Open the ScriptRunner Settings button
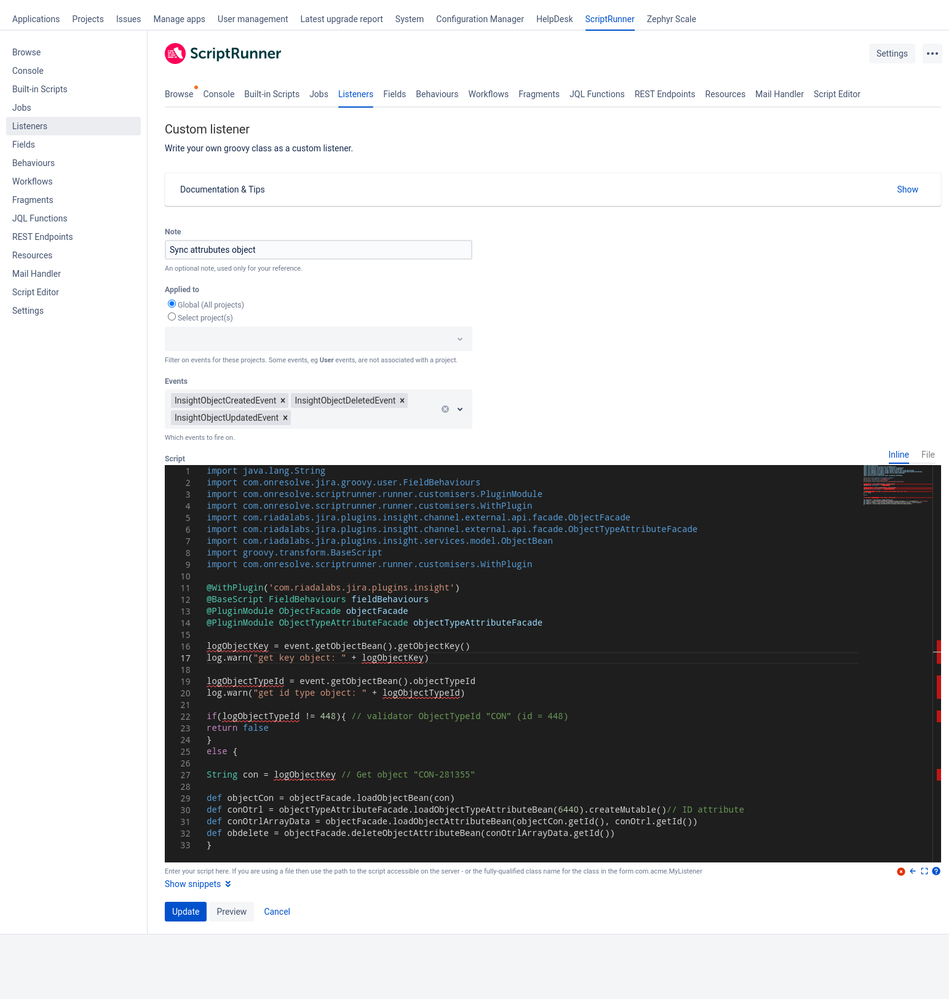949x999 pixels. coord(892,54)
